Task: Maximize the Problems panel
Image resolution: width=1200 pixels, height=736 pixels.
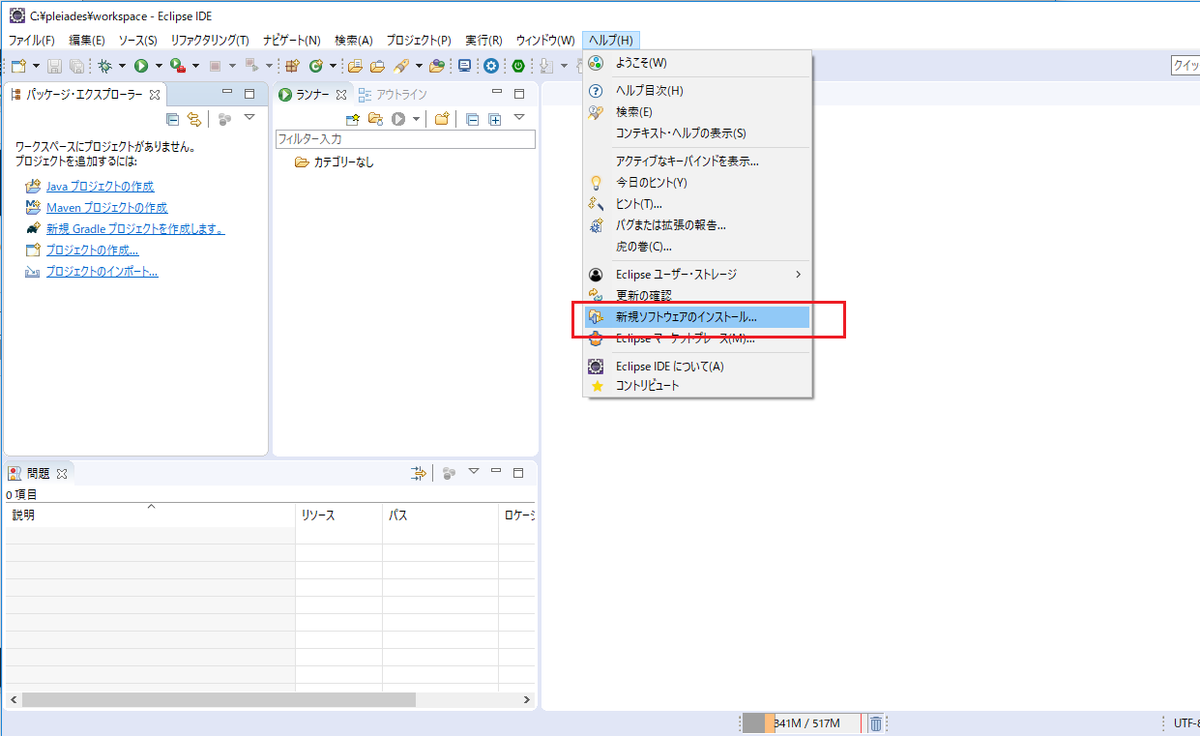Action: click(518, 472)
